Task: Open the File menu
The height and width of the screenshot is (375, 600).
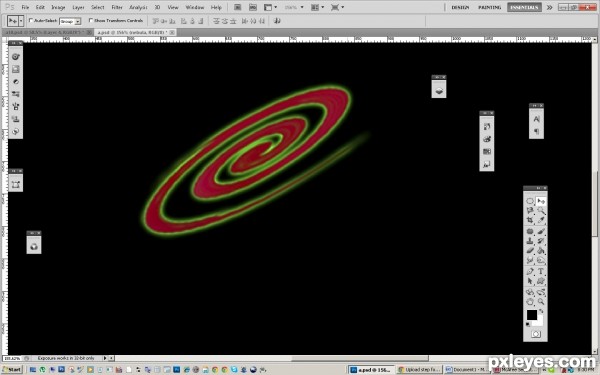Action: tap(25, 7)
